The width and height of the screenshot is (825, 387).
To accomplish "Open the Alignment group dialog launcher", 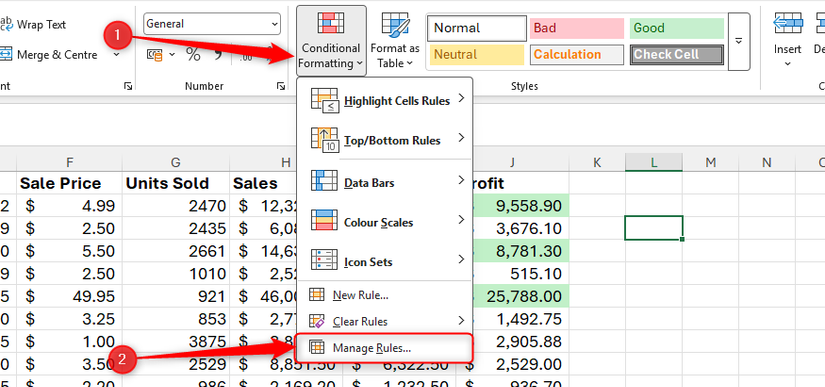I will (128, 86).
